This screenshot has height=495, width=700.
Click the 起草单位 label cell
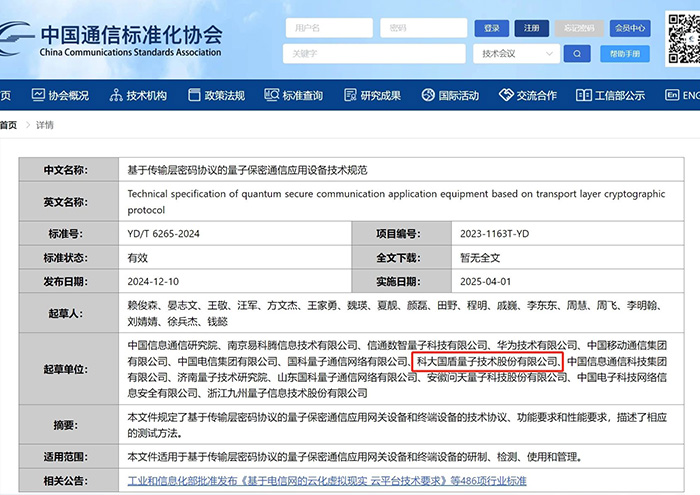click(69, 369)
